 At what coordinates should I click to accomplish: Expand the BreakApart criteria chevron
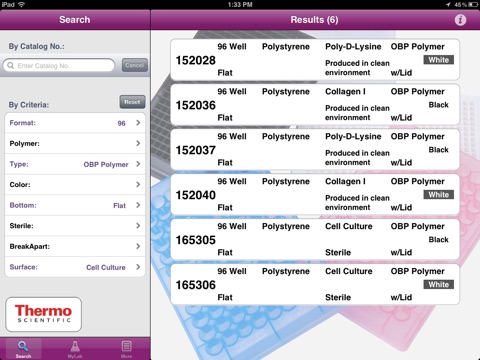click(x=138, y=246)
